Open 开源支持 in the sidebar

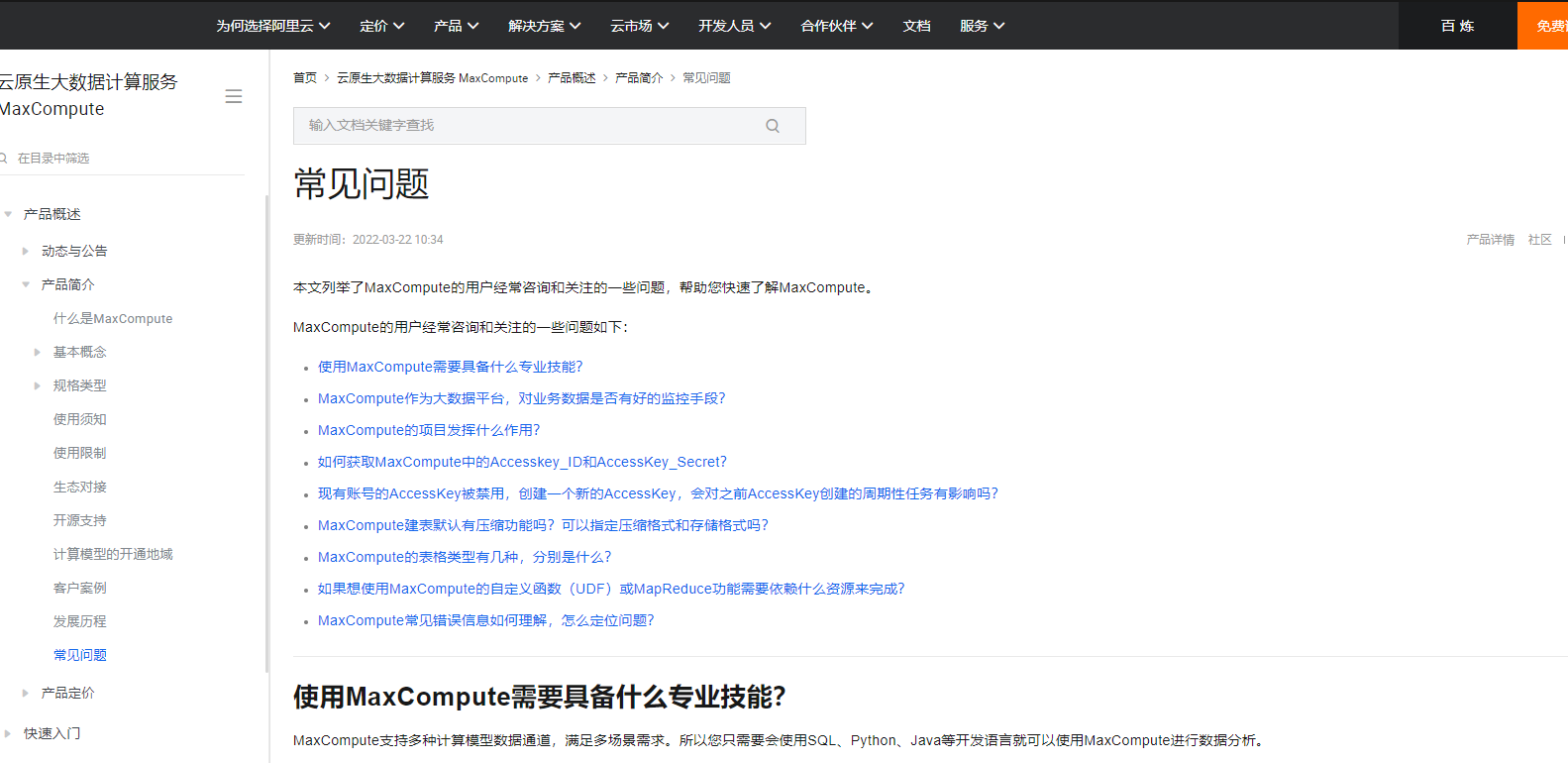point(80,520)
